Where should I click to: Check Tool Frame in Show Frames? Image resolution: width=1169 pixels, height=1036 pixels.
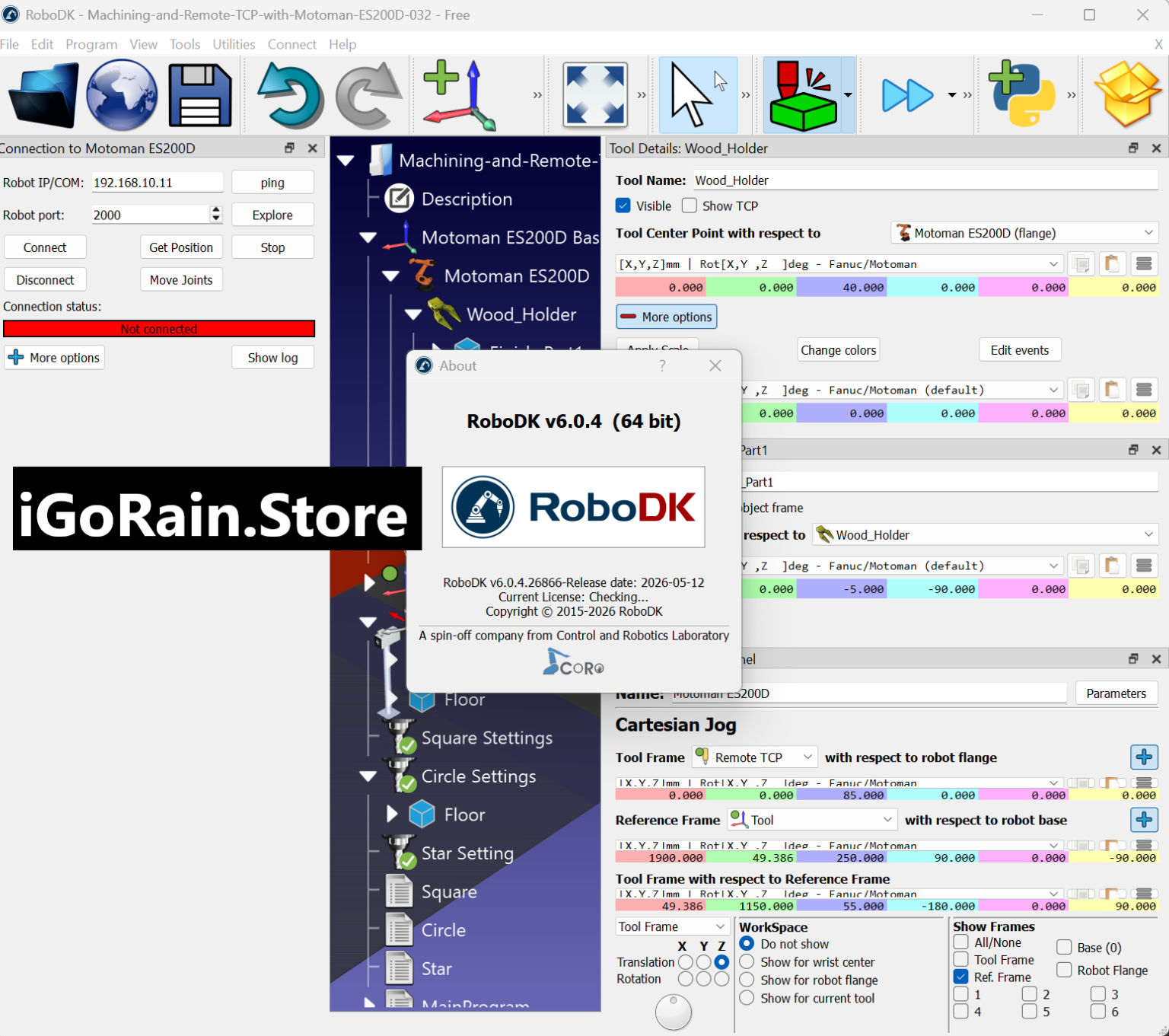click(961, 960)
